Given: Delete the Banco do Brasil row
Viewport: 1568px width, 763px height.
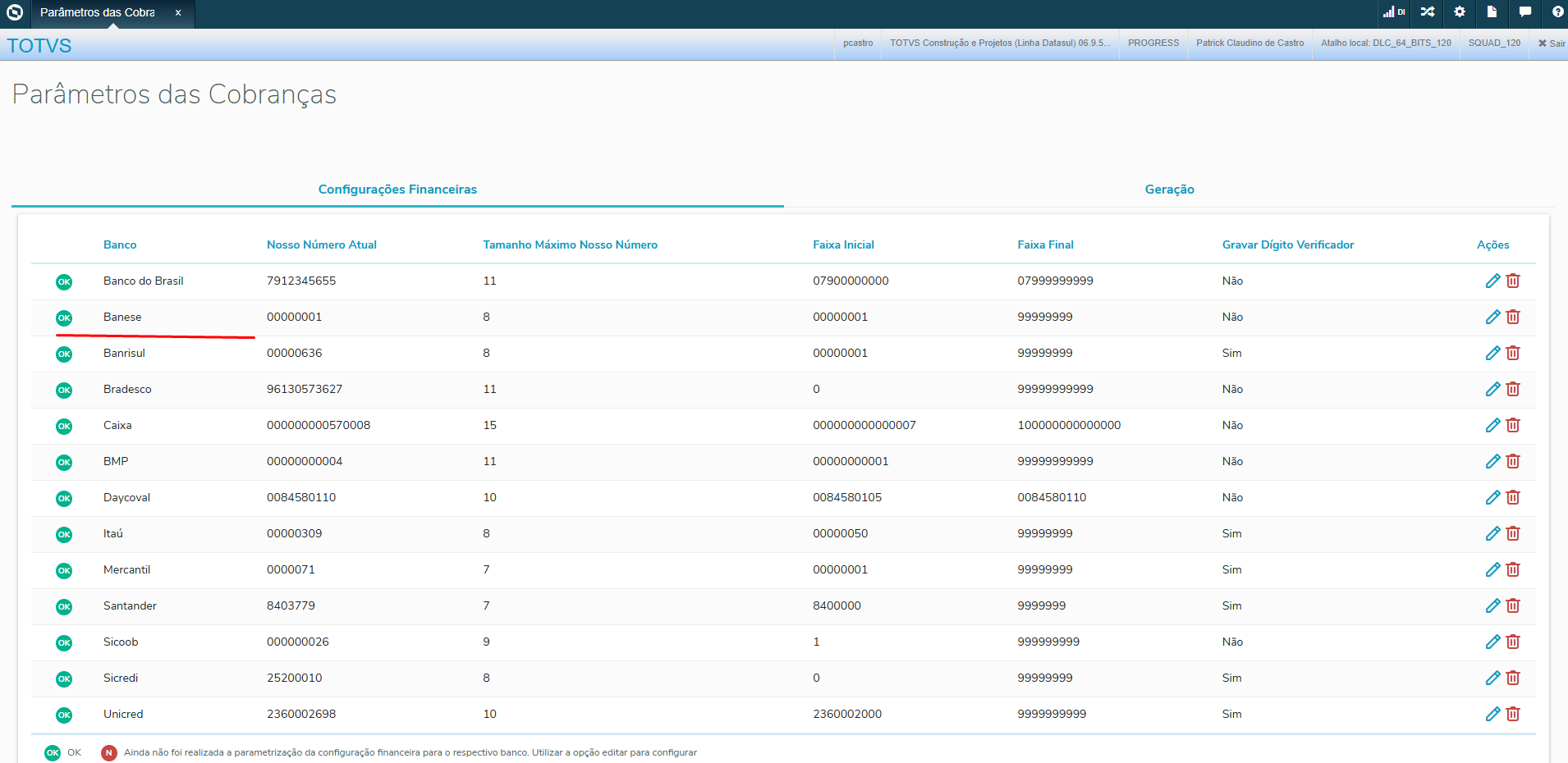Looking at the screenshot, I should point(1513,281).
